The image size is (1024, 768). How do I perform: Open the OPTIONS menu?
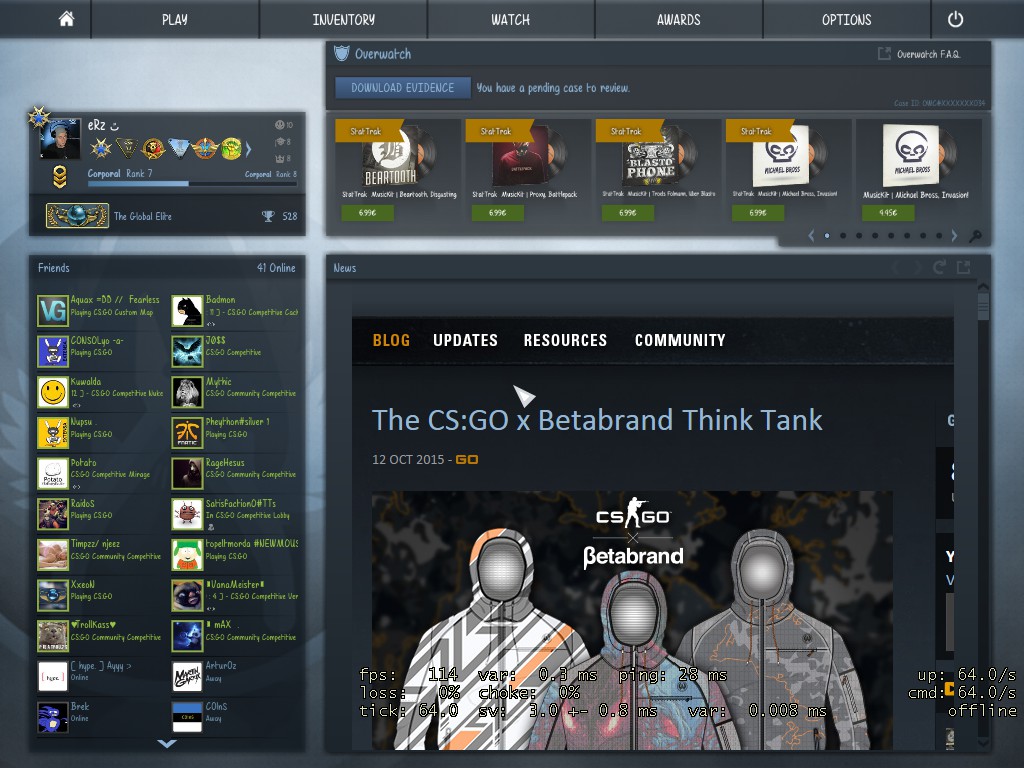pos(846,20)
